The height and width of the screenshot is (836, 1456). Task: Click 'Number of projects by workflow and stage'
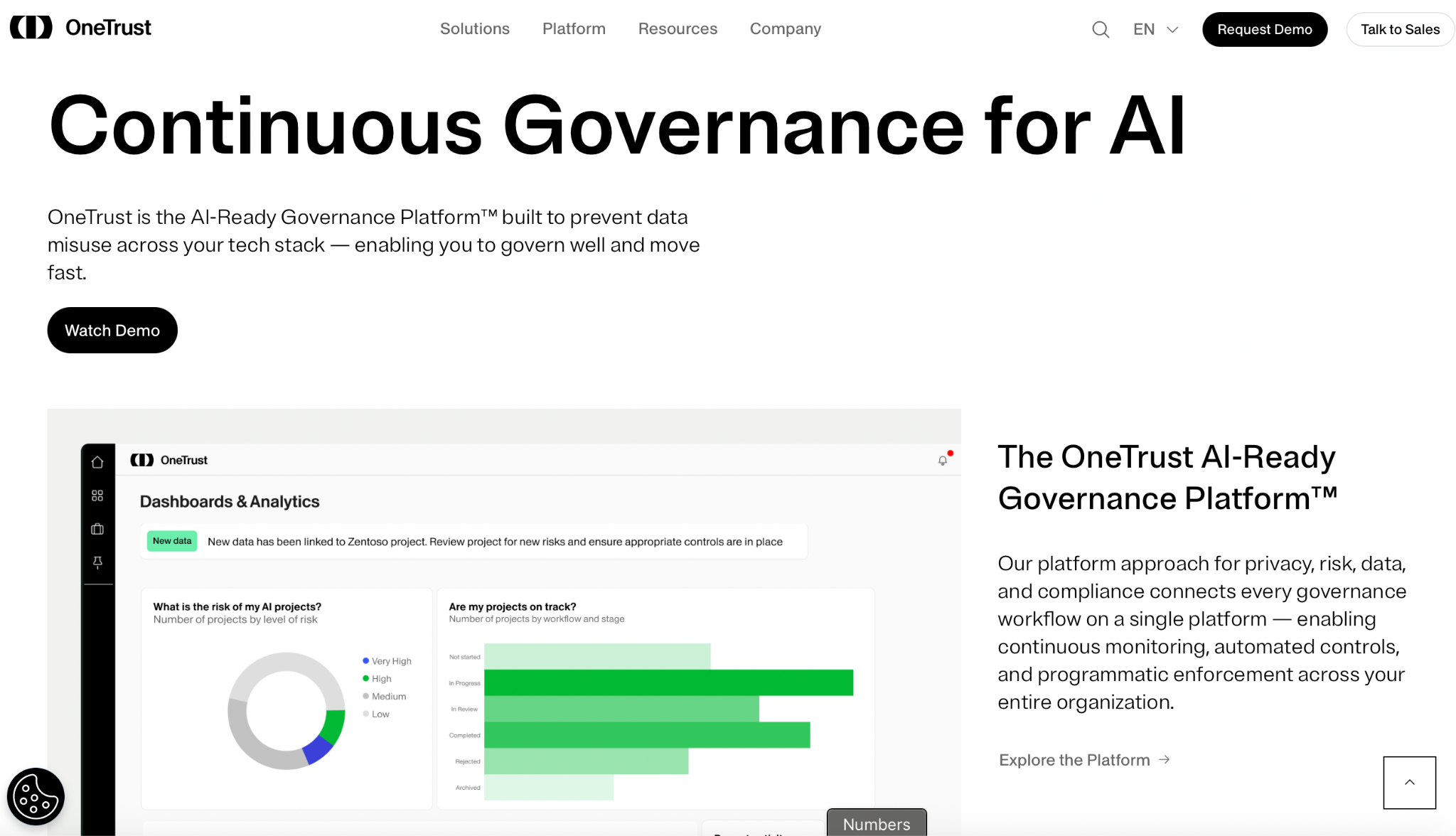click(x=537, y=619)
